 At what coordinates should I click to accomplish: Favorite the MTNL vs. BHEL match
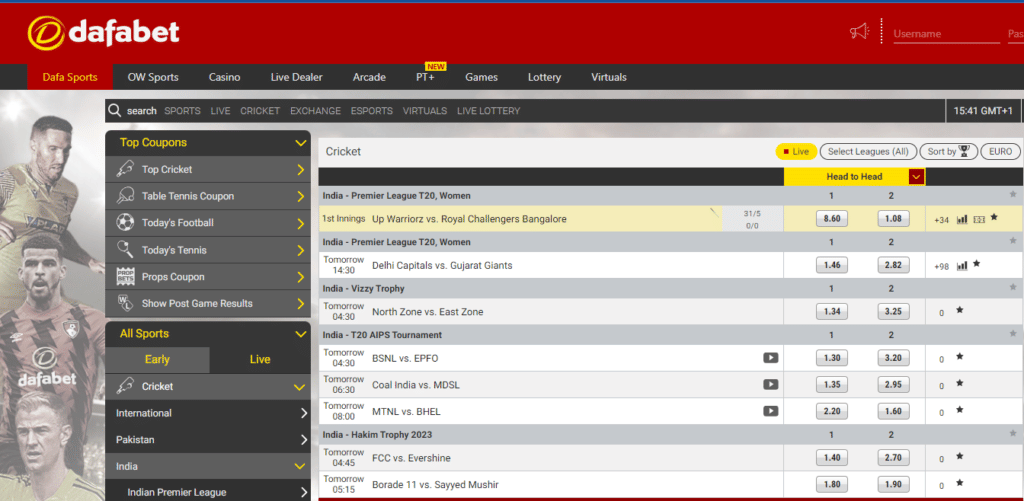(959, 410)
